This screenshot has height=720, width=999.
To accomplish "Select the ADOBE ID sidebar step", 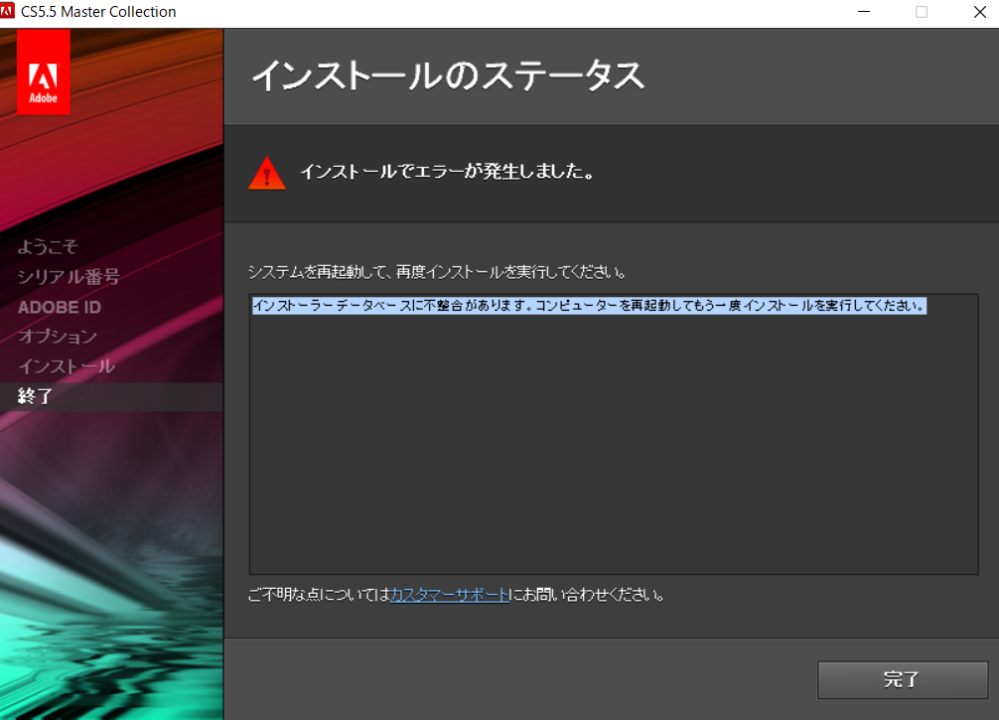I will click(x=59, y=307).
